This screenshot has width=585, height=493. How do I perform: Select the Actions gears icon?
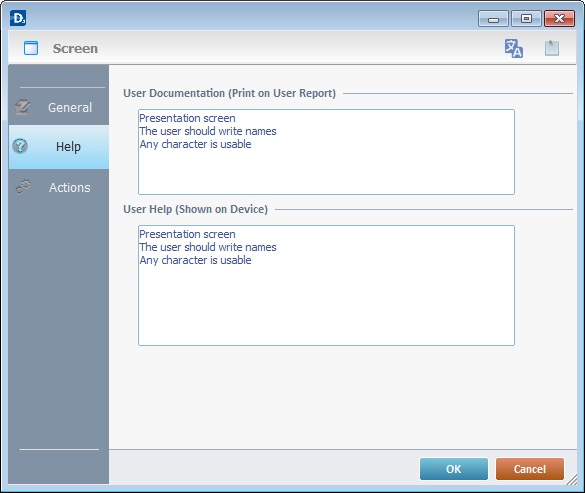[x=23, y=187]
